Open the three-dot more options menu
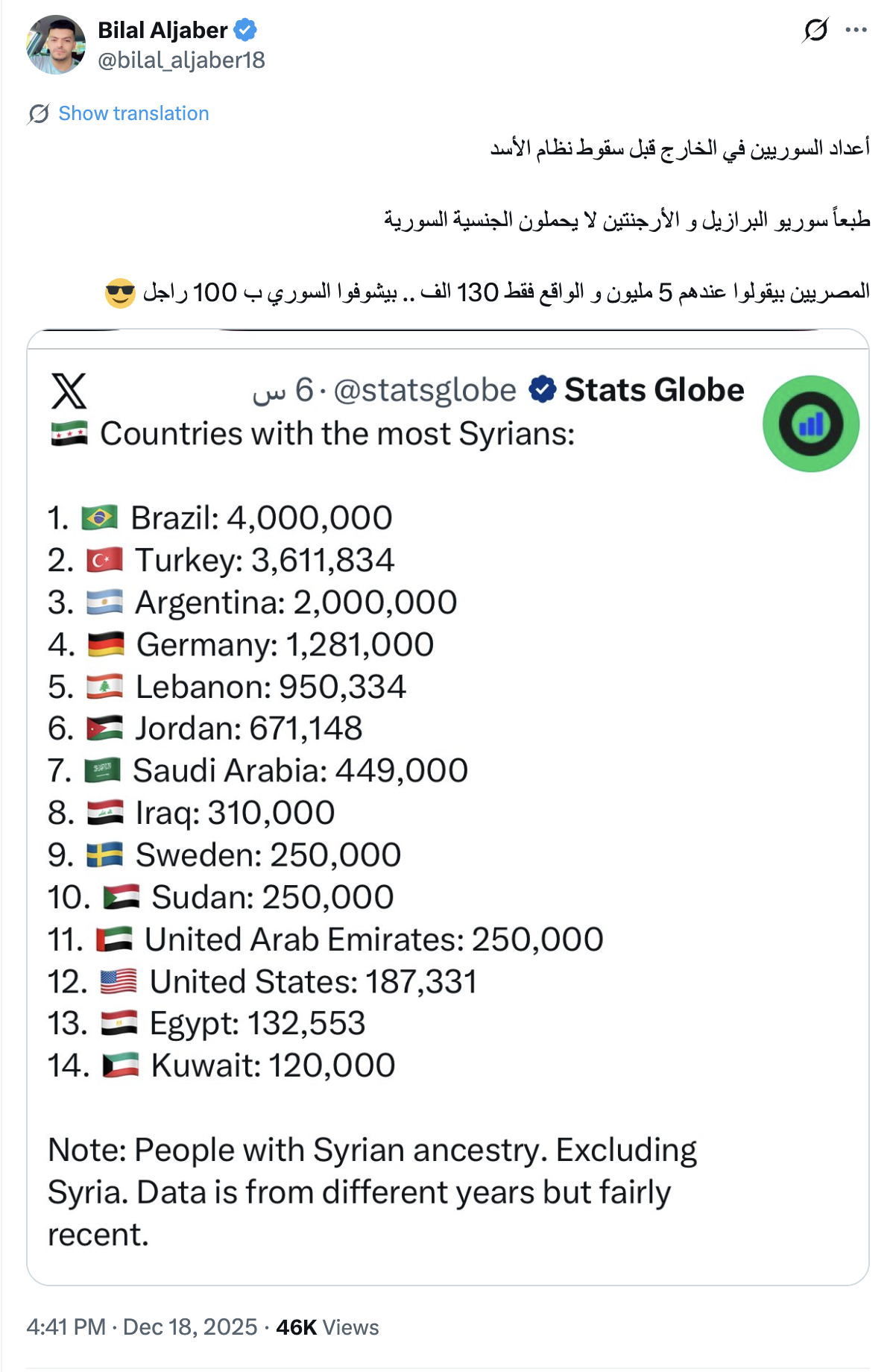893x1372 pixels. pos(856,31)
